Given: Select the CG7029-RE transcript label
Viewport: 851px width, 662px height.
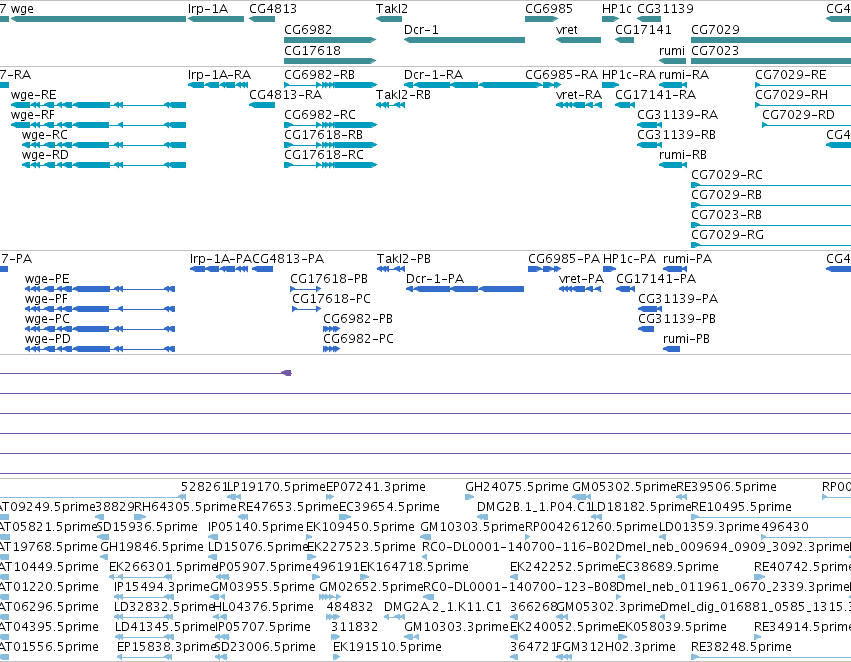Looking at the screenshot, I should click(791, 74).
